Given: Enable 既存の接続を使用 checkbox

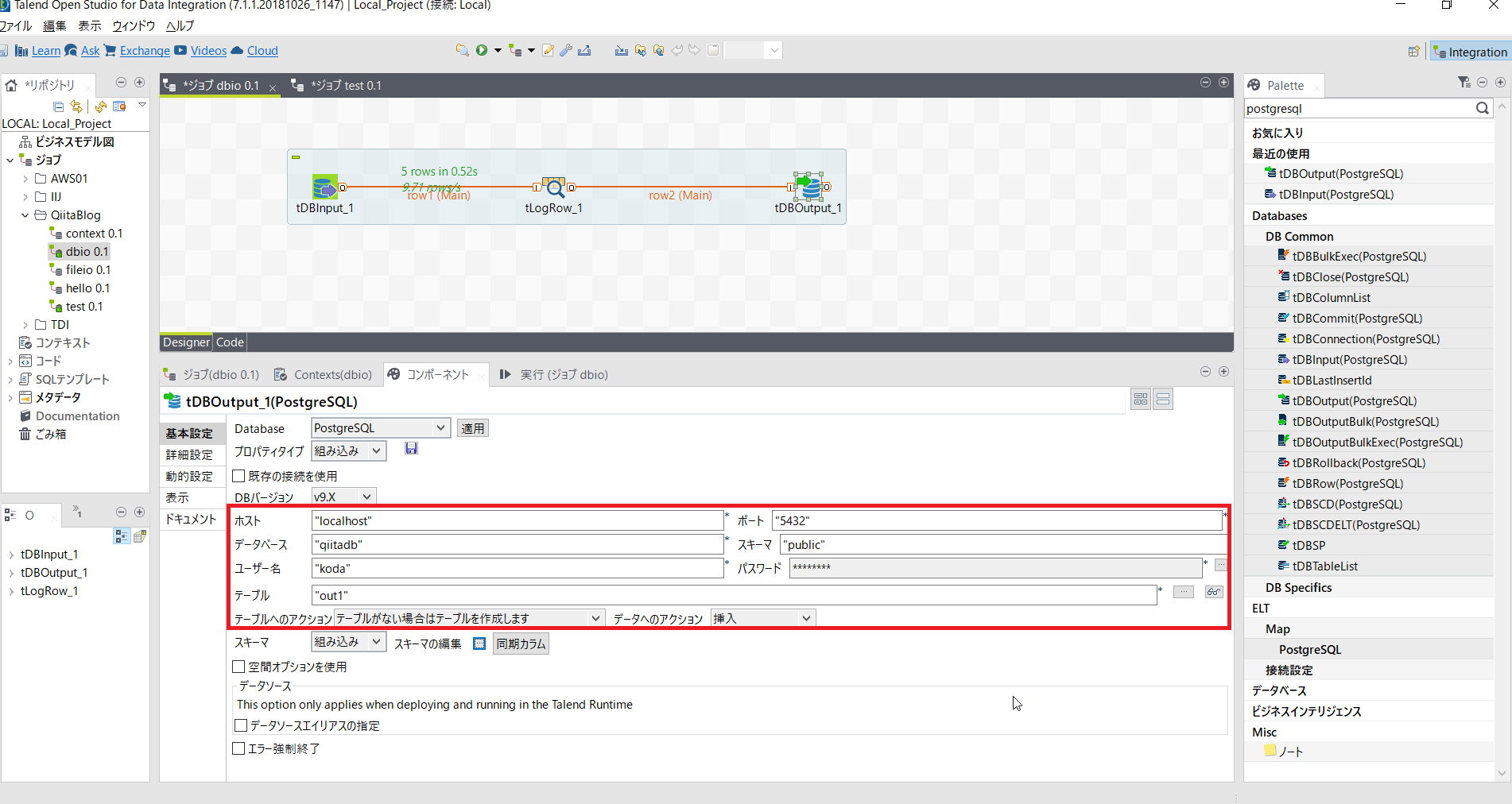Looking at the screenshot, I should [238, 476].
